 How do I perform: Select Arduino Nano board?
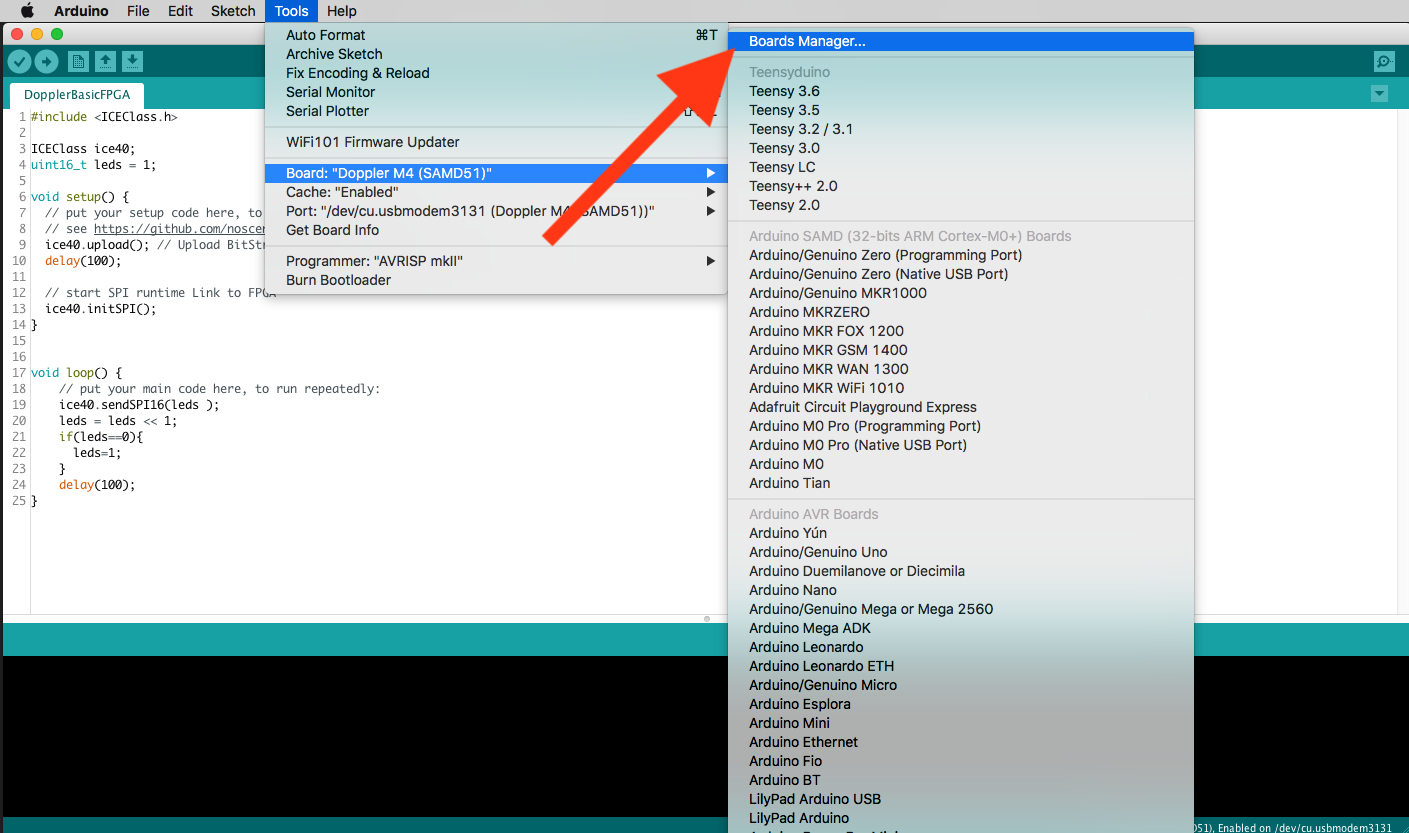pyautogui.click(x=961, y=590)
